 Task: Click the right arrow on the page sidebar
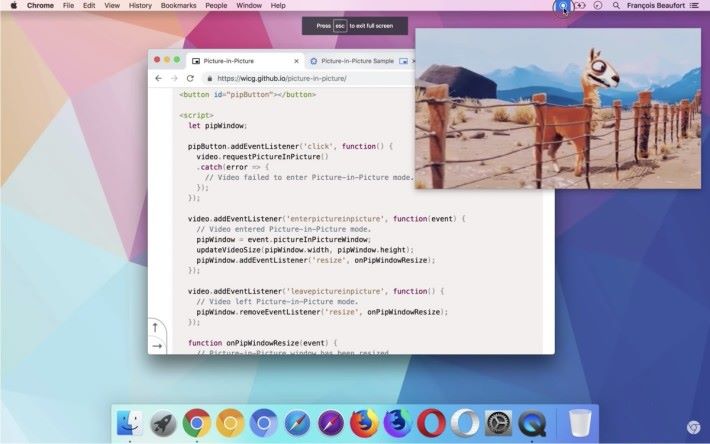pos(157,346)
